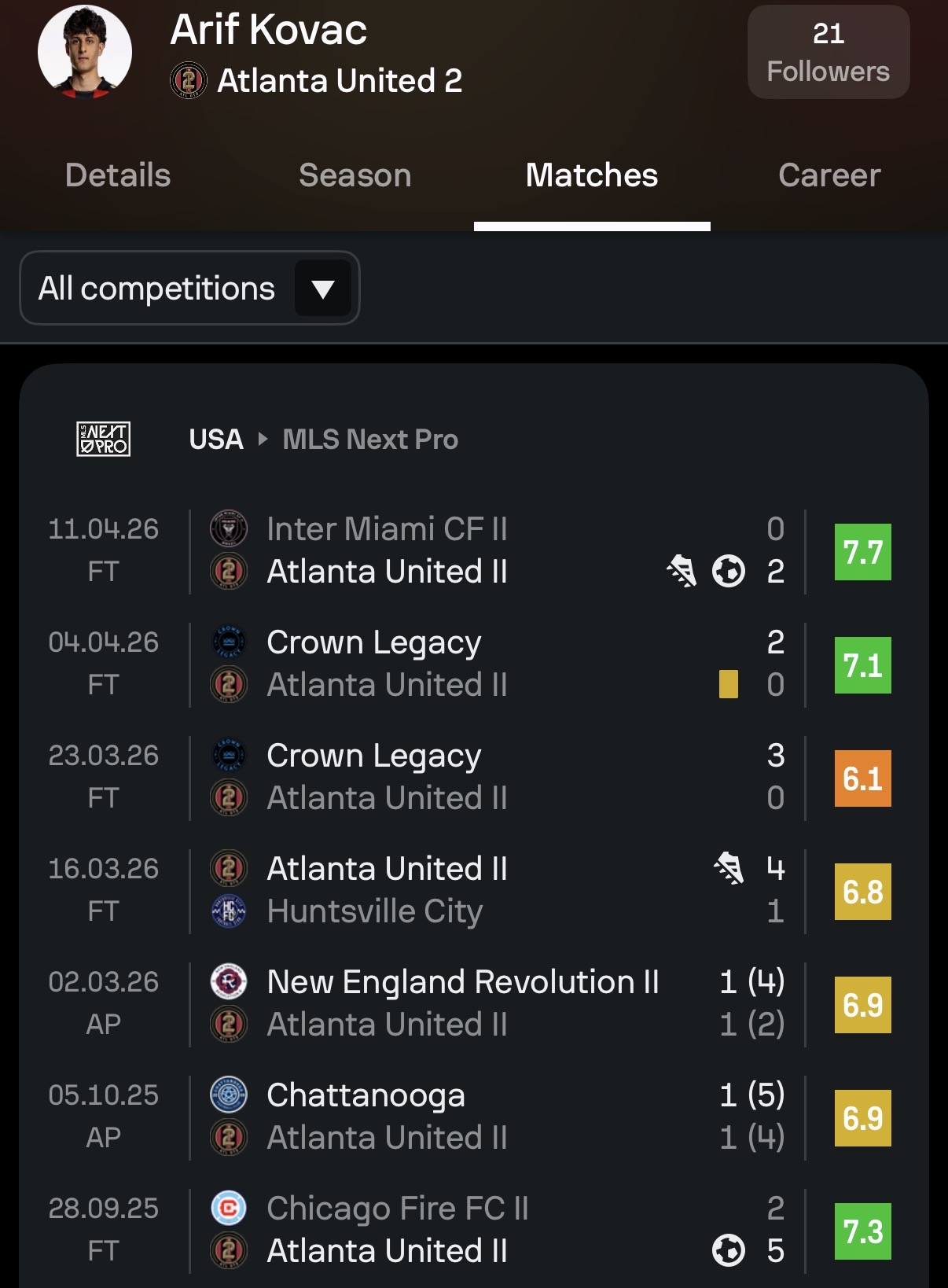
Task: Click Arif Kovac's profile photo
Action: click(85, 52)
